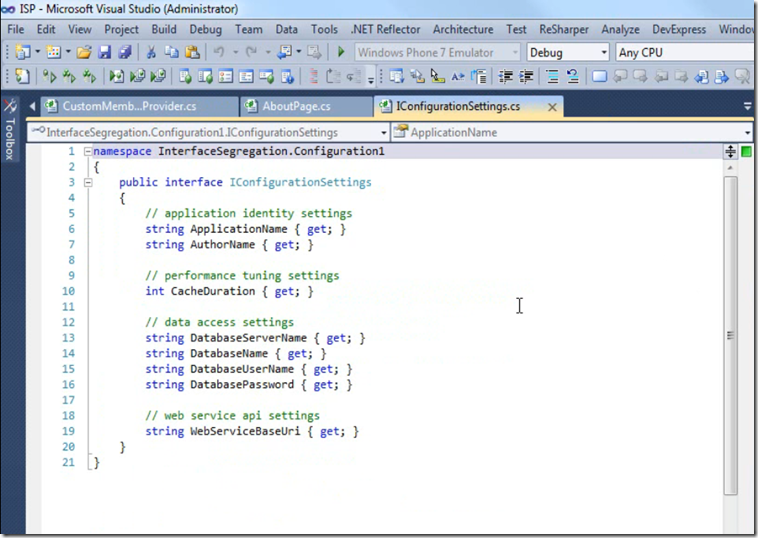This screenshot has width=758, height=538.
Task: Click the Navigate Backward icon
Action: (x=284, y=52)
